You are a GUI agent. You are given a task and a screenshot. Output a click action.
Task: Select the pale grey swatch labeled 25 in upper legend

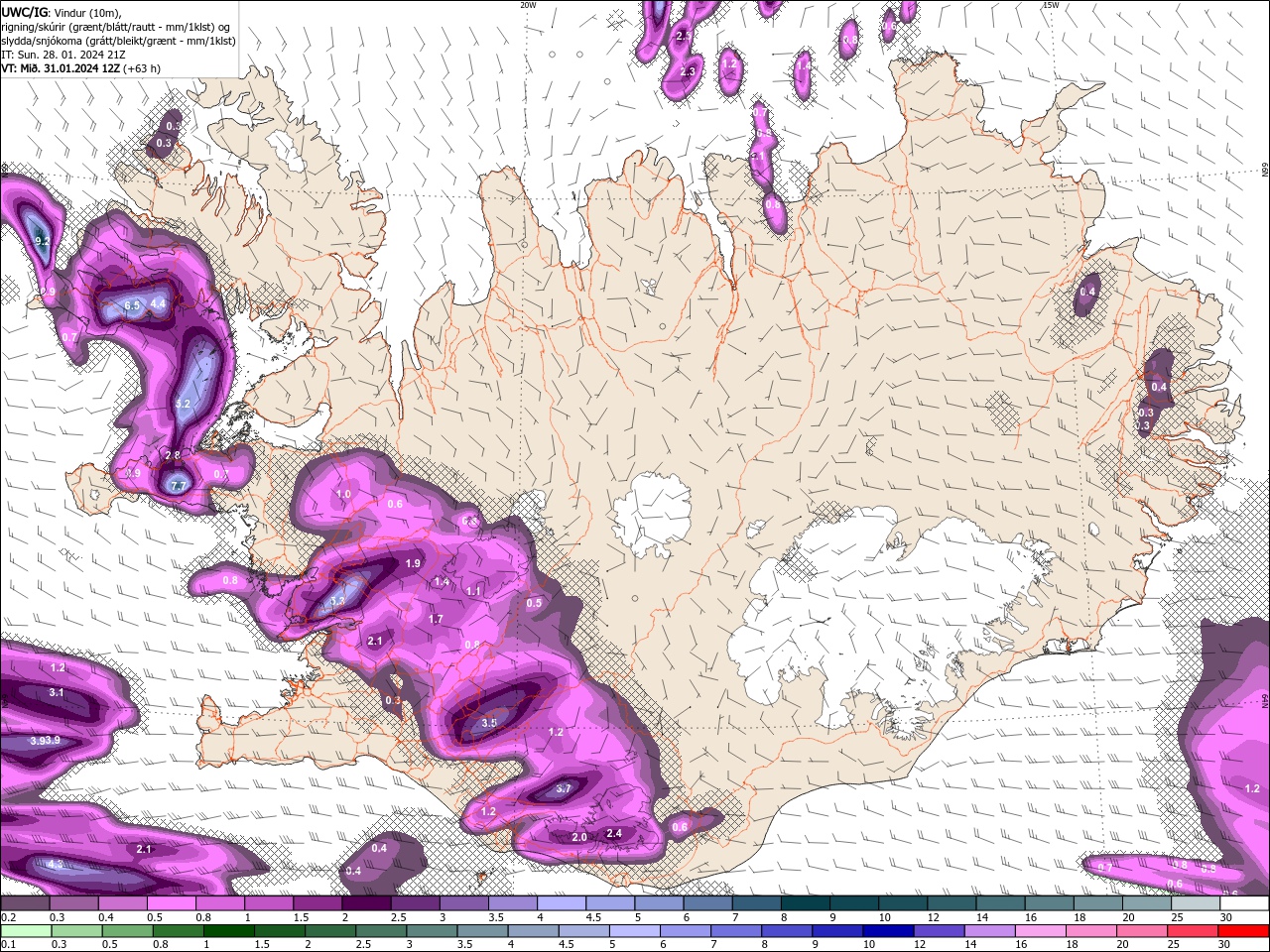(1196, 903)
